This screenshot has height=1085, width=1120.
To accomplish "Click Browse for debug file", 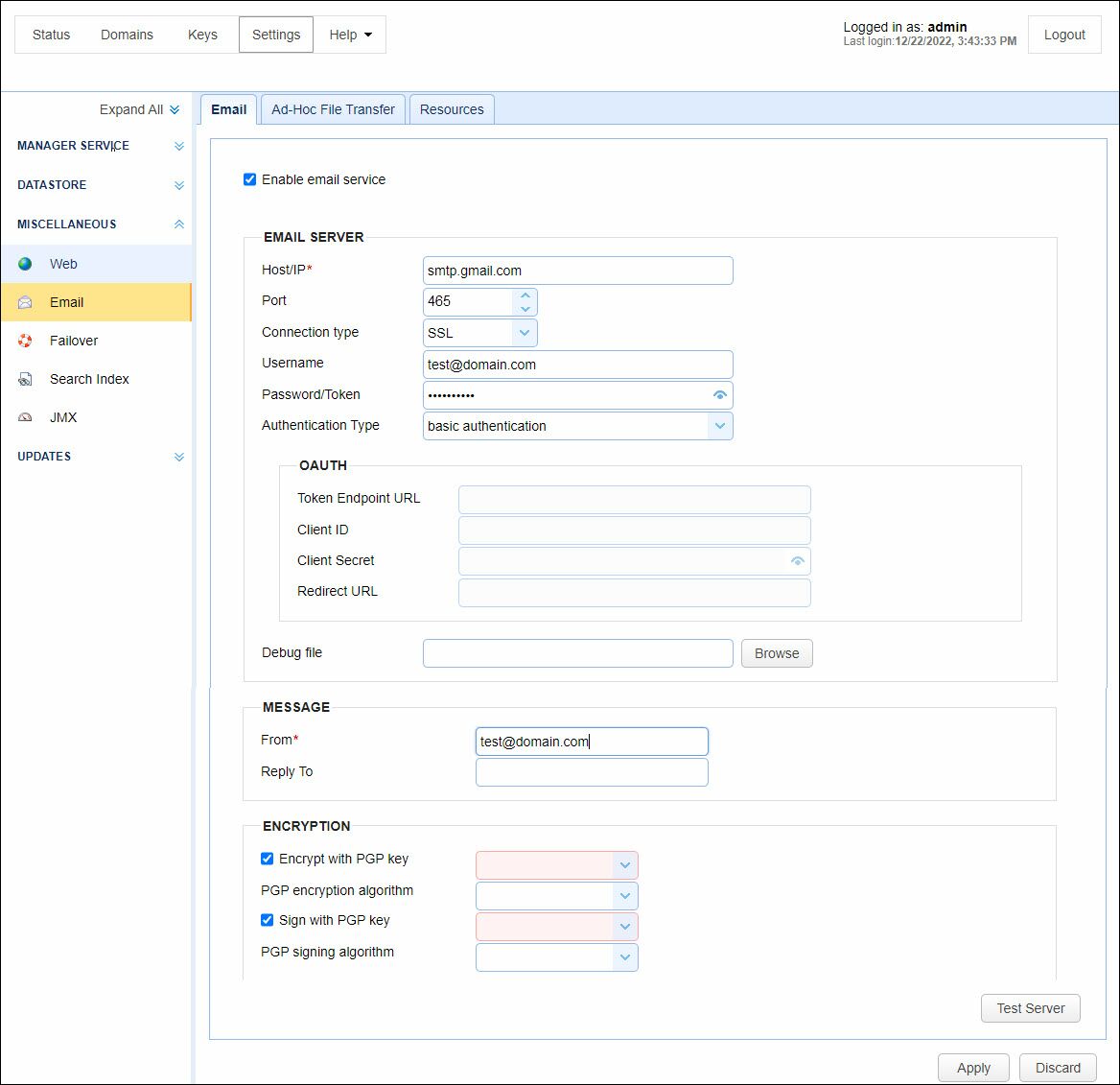I will coord(777,653).
